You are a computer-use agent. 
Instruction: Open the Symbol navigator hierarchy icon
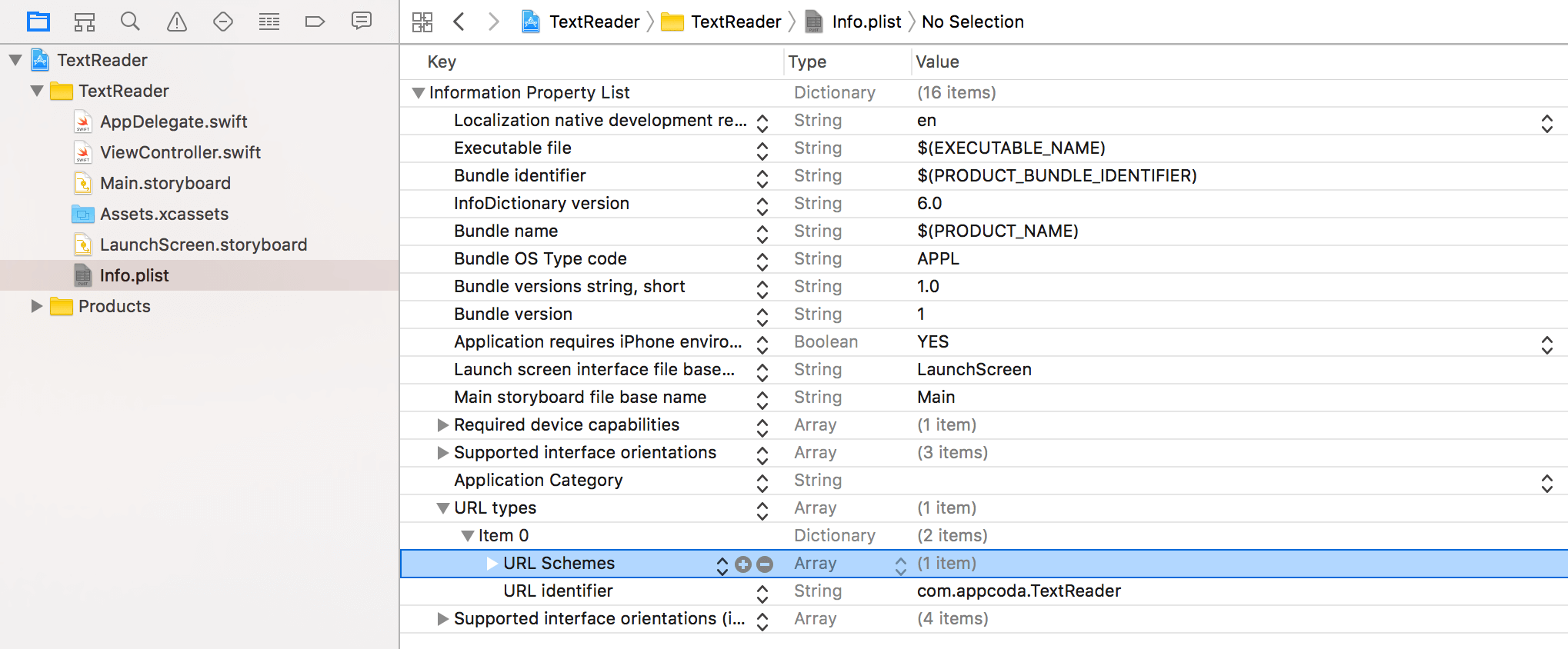tap(84, 22)
